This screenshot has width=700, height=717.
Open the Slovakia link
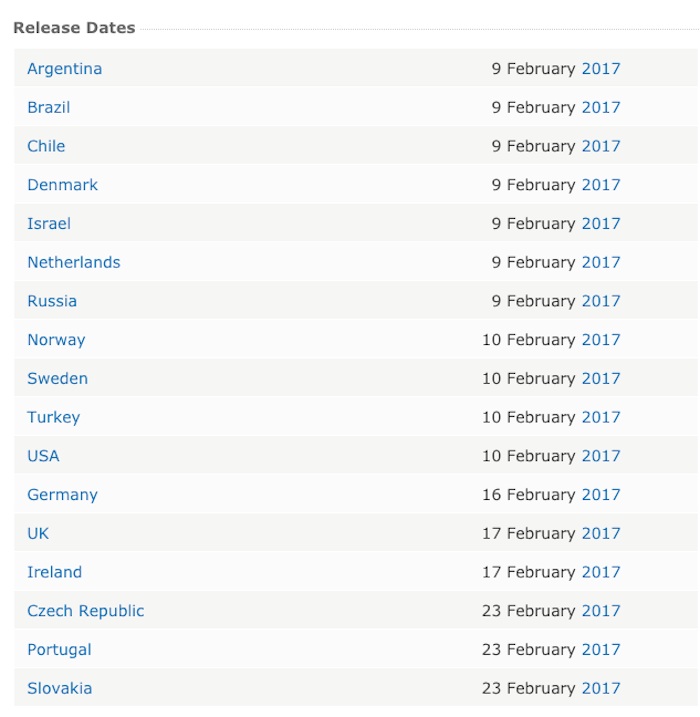pyautogui.click(x=59, y=688)
